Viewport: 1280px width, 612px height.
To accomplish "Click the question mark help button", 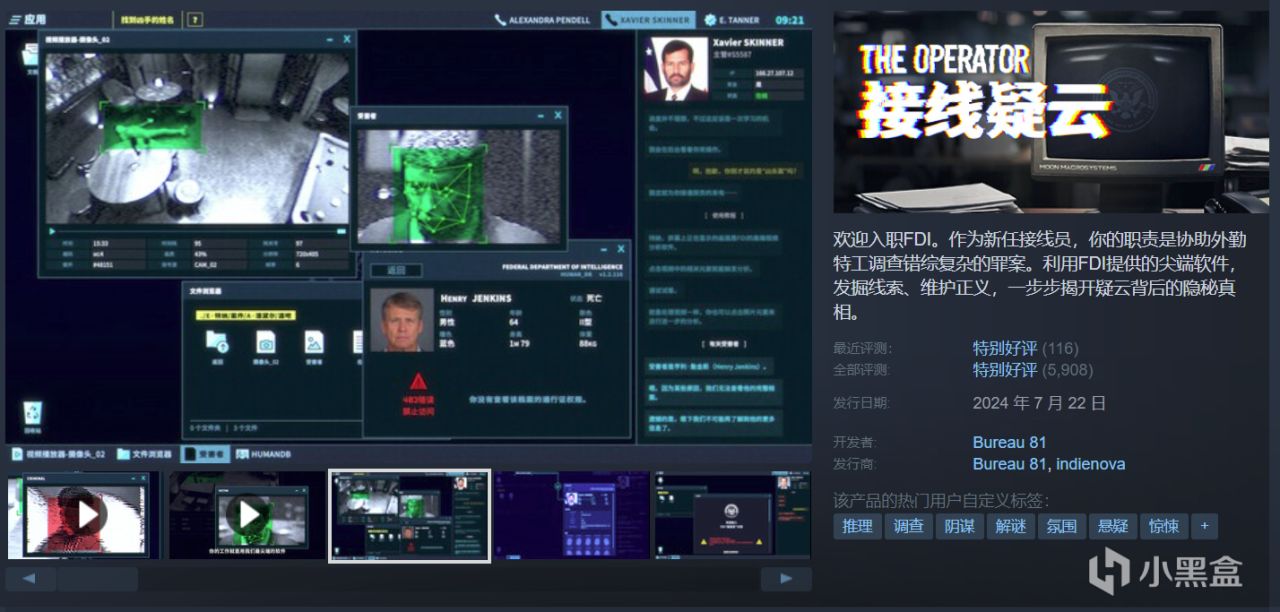I will coord(194,19).
